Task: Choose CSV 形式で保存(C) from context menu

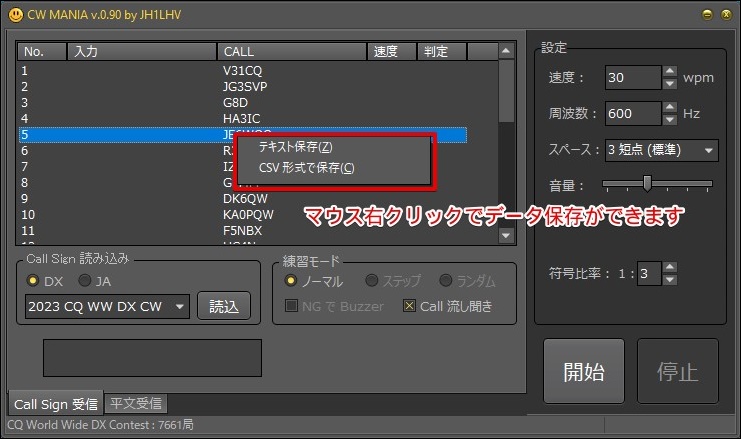Action: [306, 168]
